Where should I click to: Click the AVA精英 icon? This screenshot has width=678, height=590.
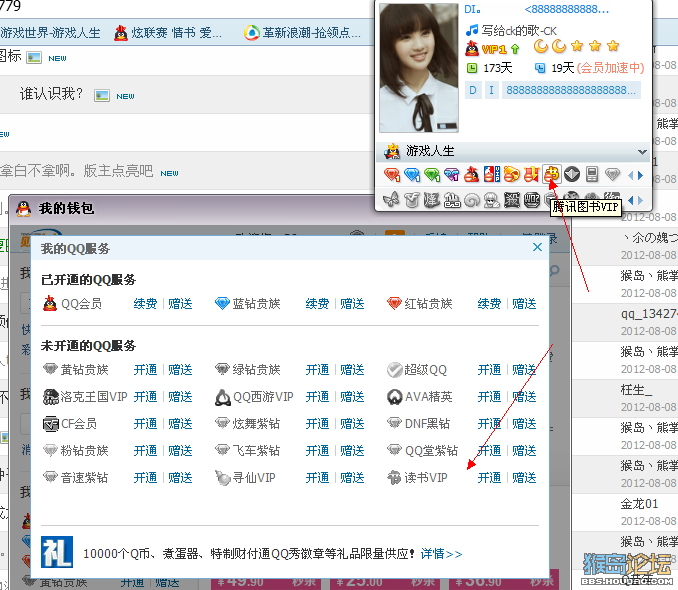tap(395, 397)
